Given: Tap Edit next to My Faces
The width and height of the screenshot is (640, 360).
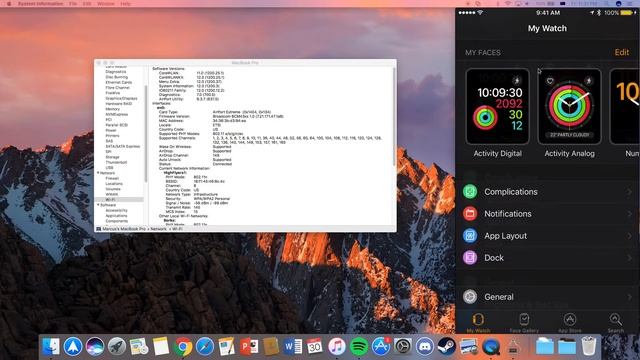Looking at the screenshot, I should 622,52.
